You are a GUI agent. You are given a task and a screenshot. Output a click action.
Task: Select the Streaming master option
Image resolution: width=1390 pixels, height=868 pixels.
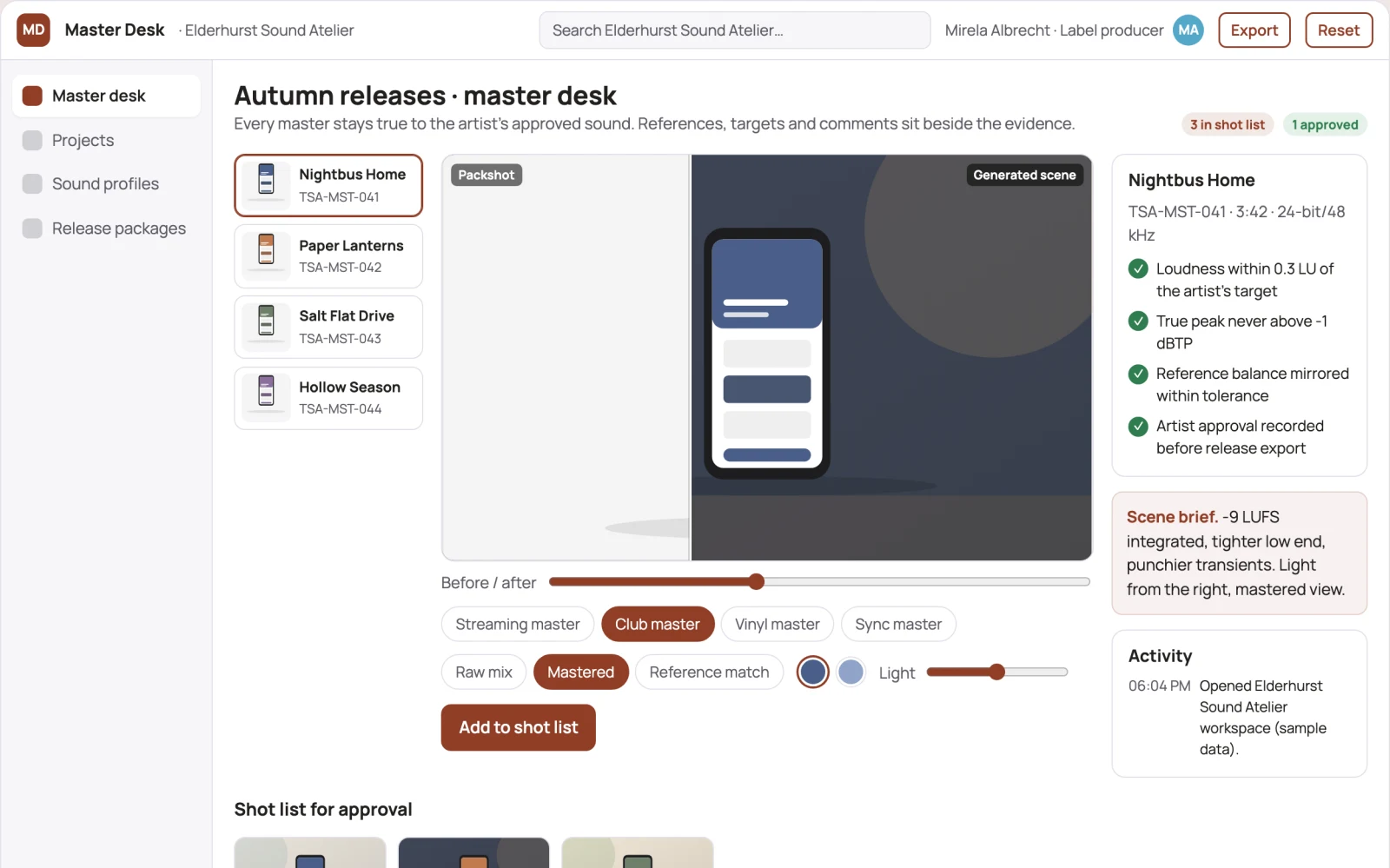pos(518,624)
